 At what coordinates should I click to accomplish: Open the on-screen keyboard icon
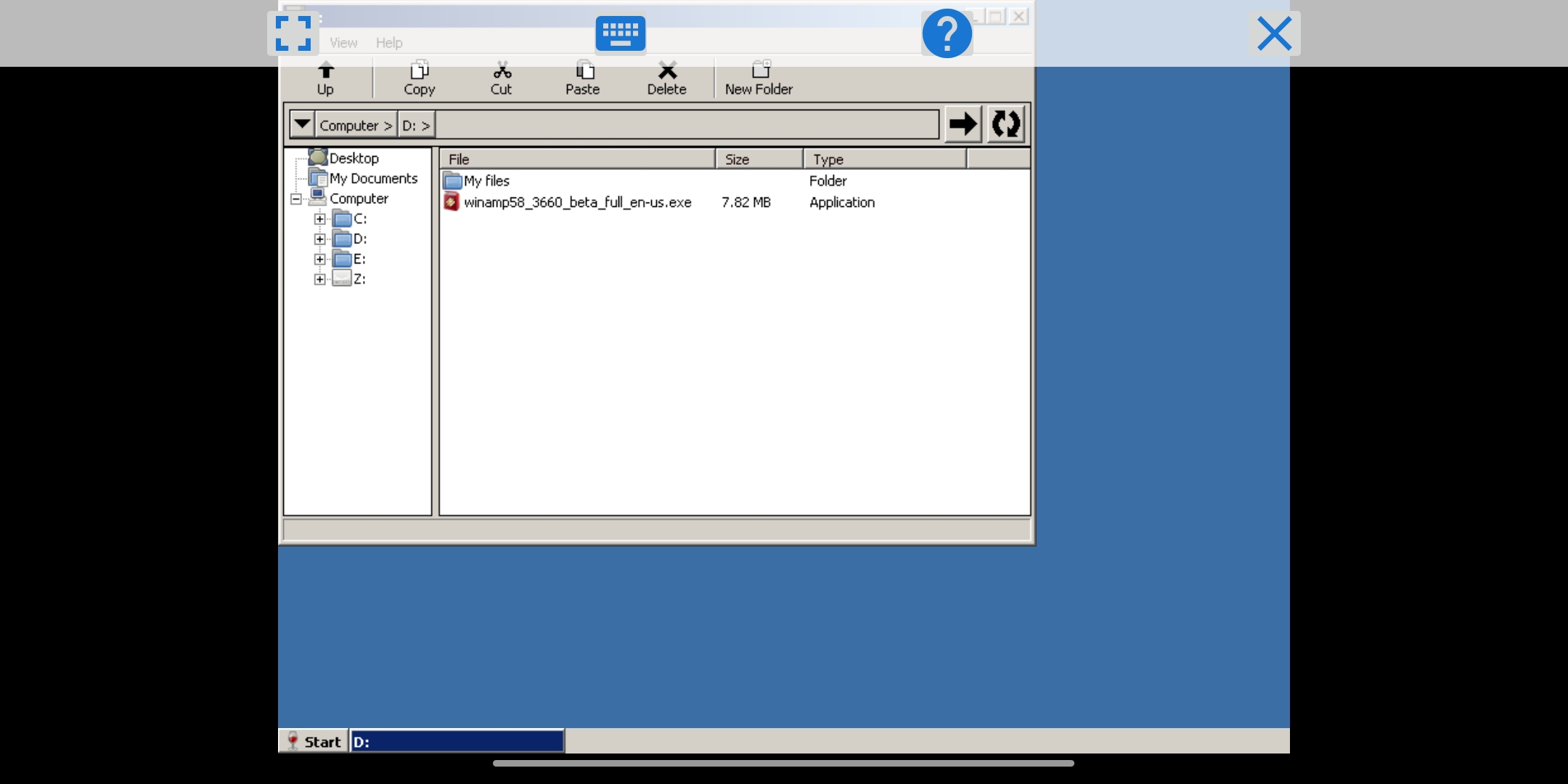620,33
